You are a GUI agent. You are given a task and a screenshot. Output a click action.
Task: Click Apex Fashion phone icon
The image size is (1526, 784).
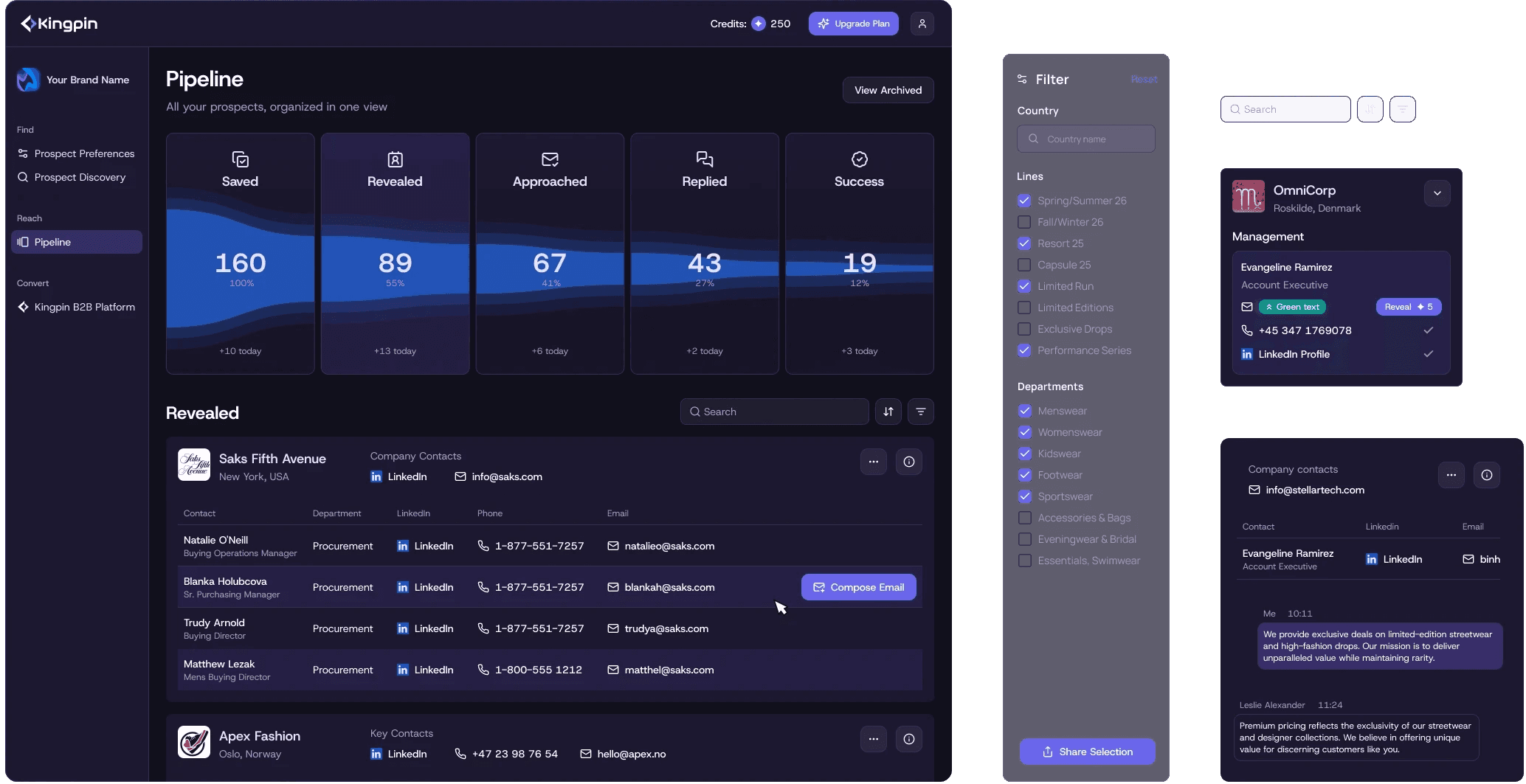460,754
